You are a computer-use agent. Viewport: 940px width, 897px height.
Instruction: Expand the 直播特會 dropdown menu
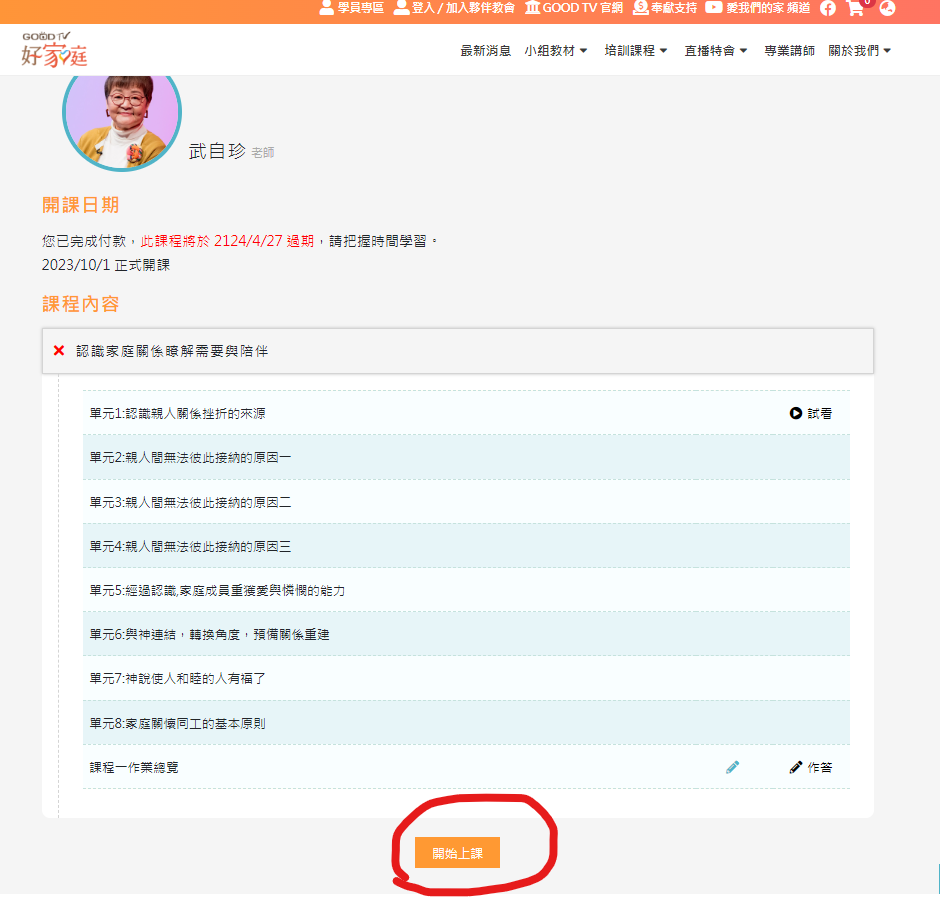coord(716,51)
